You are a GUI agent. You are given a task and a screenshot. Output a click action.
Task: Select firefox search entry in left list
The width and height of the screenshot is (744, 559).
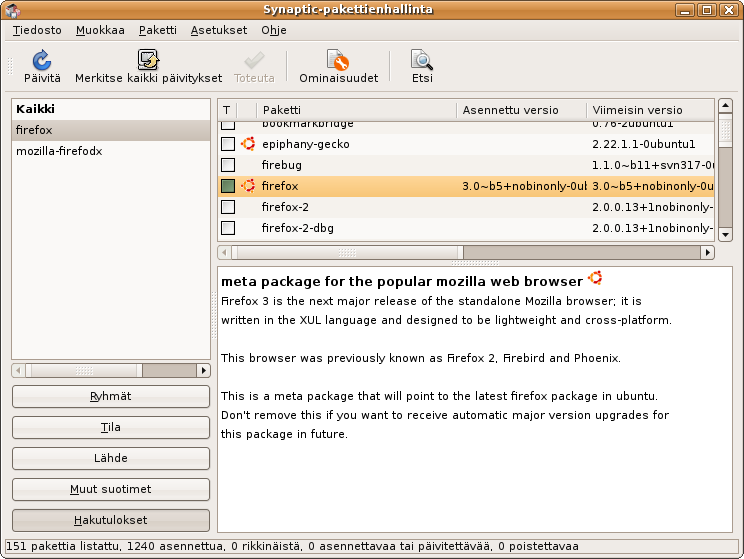tap(111, 130)
